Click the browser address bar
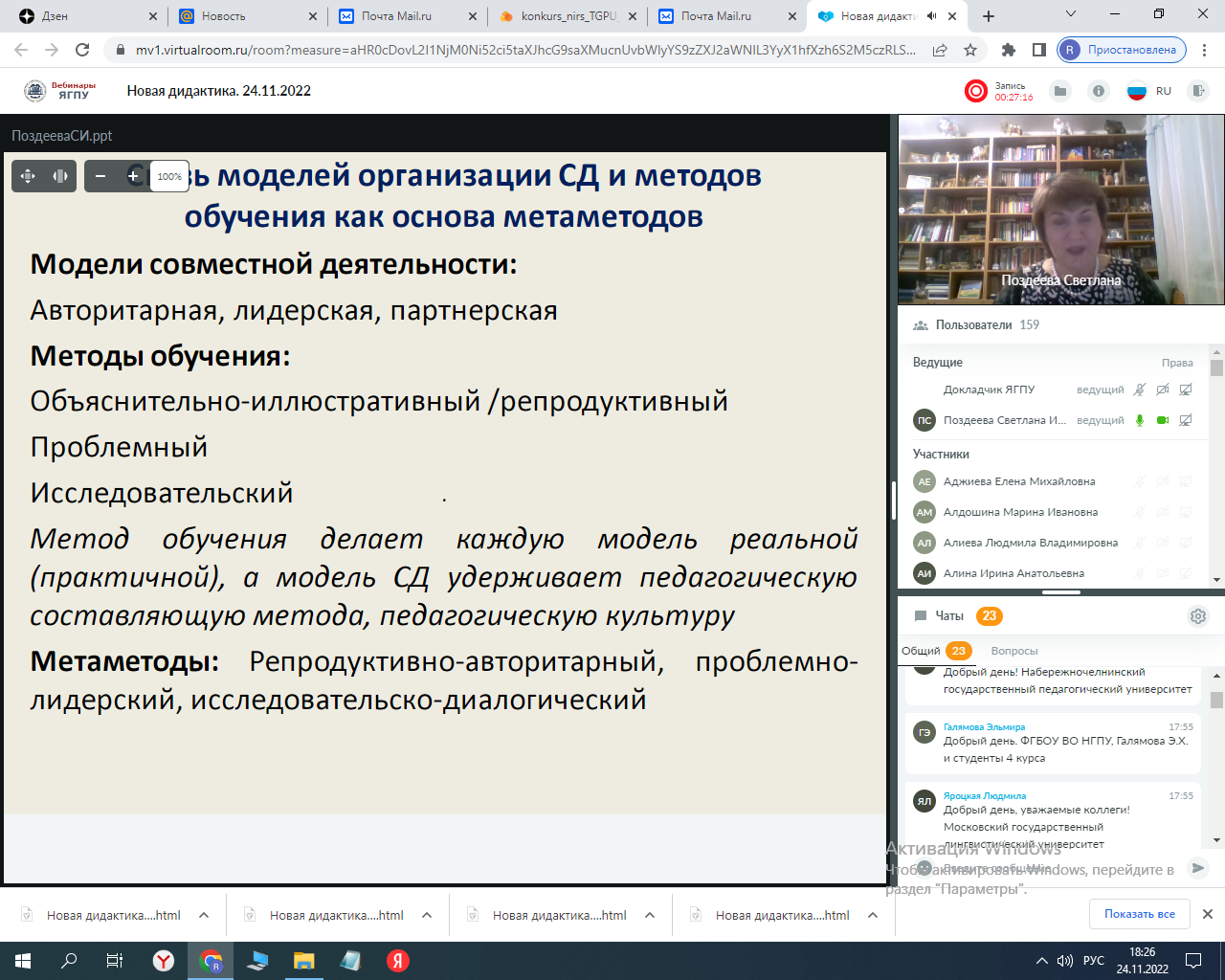Image resolution: width=1225 pixels, height=980 pixels. tap(525, 50)
